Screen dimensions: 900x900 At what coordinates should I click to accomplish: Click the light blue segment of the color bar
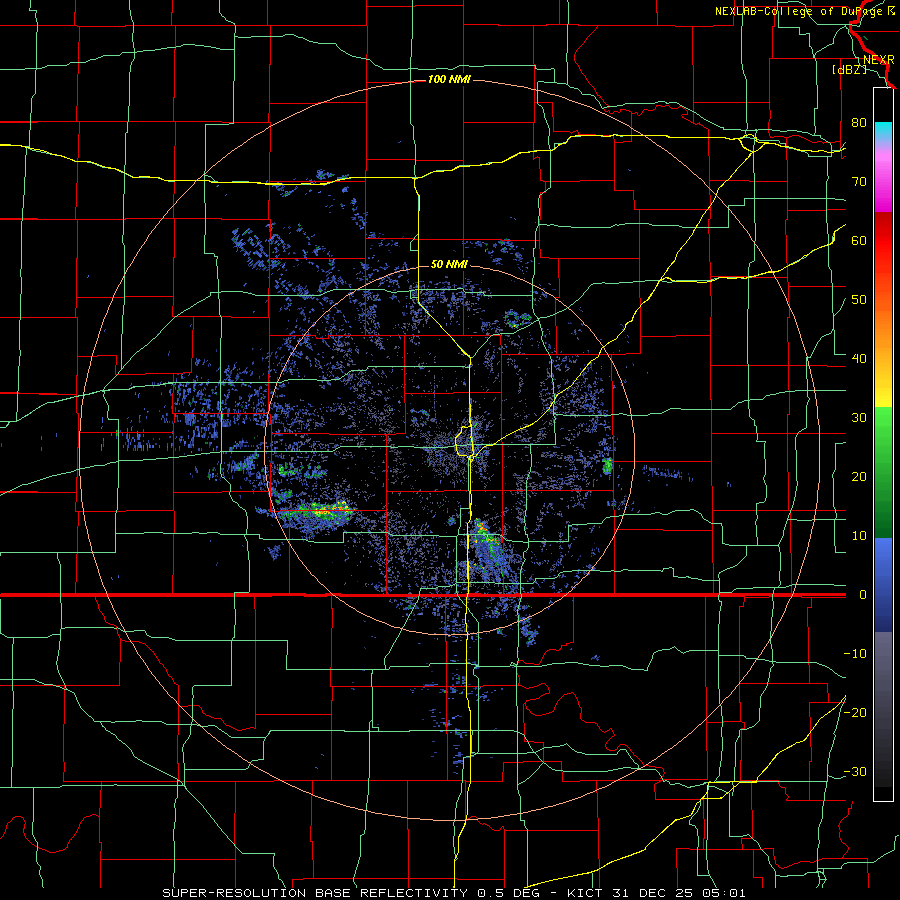883,554
